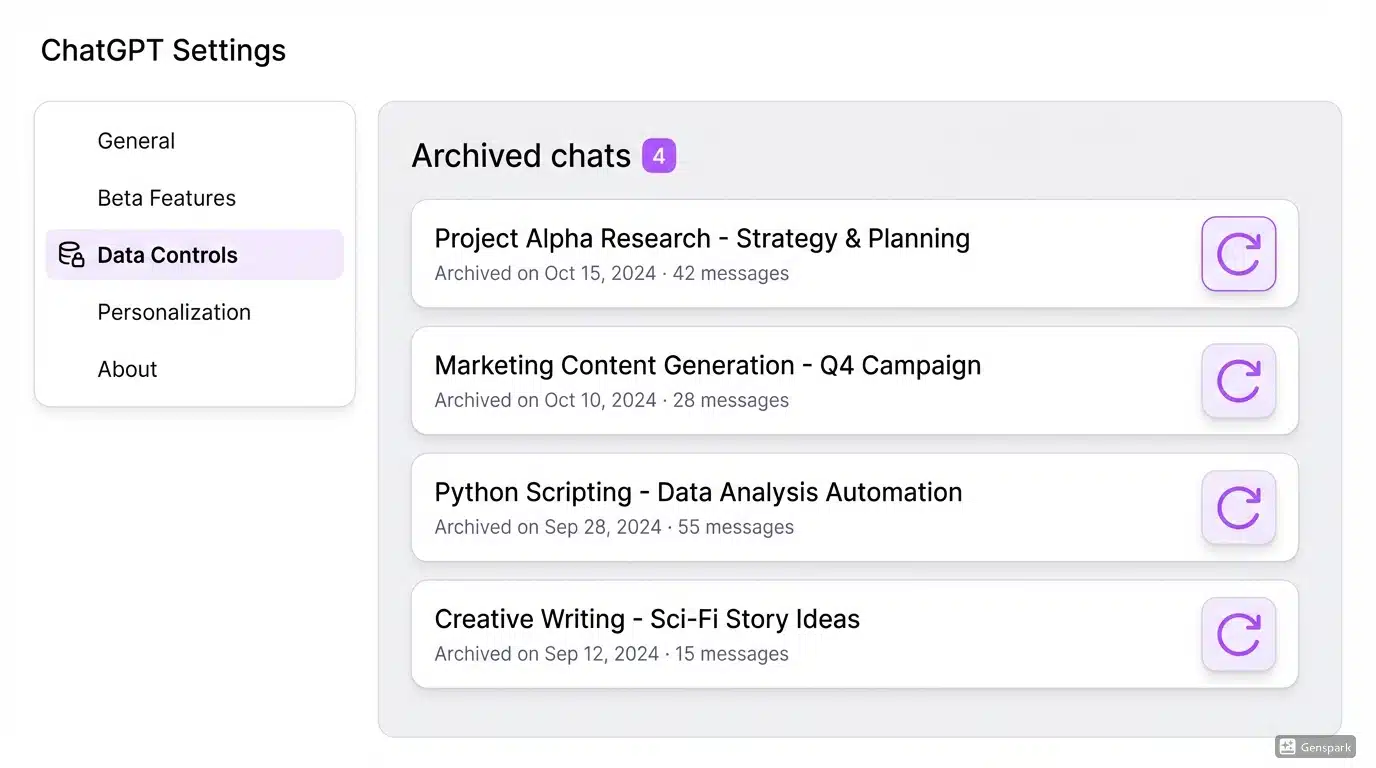The image size is (1376, 768).
Task: Restore the Python Scripting chat
Action: pyautogui.click(x=1238, y=508)
